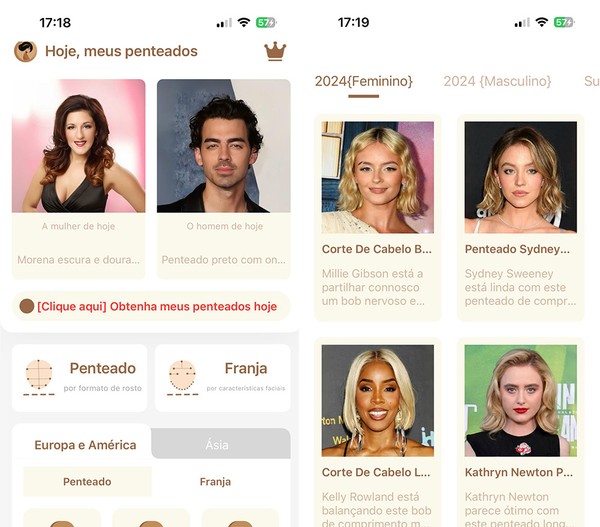This screenshot has width=600, height=527.
Task: Switch to 2024{Feminino} tab
Action: pos(364,81)
